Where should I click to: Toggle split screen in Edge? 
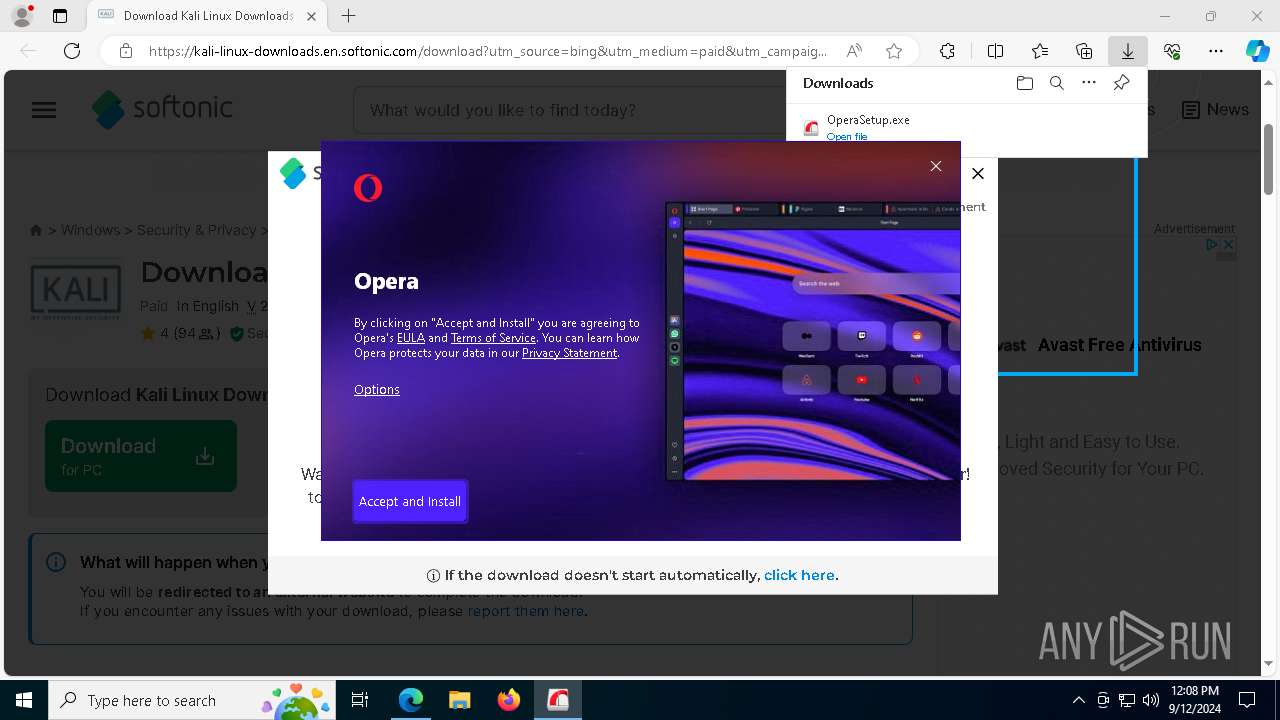point(995,51)
